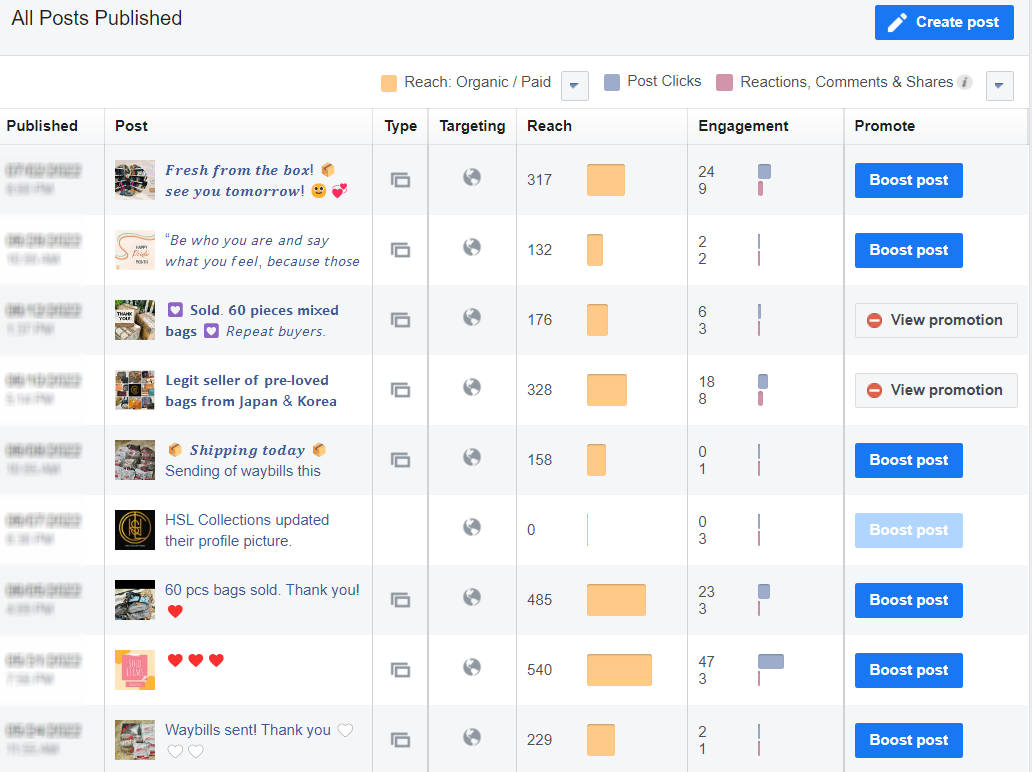Open thumbnail of Legit seller pre-loved bags post

135,390
